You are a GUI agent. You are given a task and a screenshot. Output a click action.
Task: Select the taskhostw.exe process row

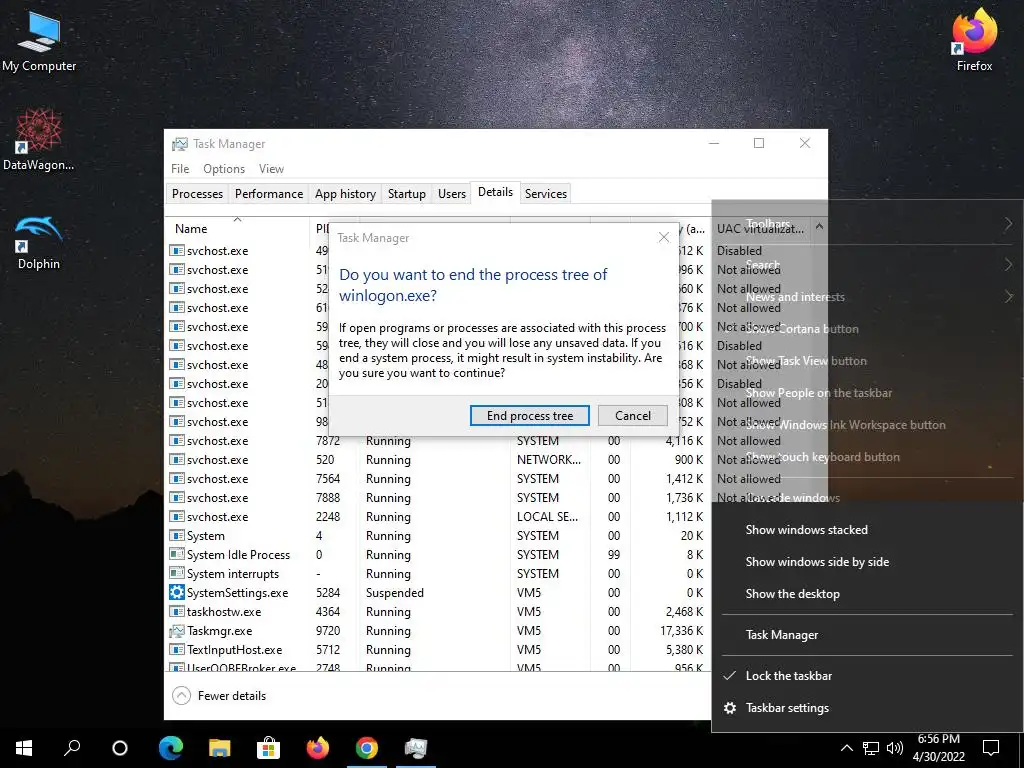click(438, 611)
